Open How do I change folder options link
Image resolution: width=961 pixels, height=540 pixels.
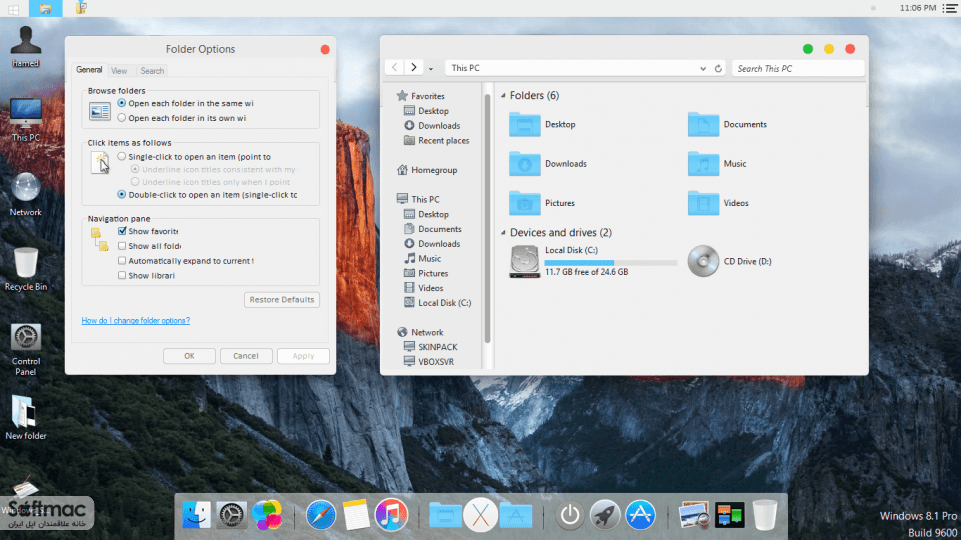coord(135,321)
